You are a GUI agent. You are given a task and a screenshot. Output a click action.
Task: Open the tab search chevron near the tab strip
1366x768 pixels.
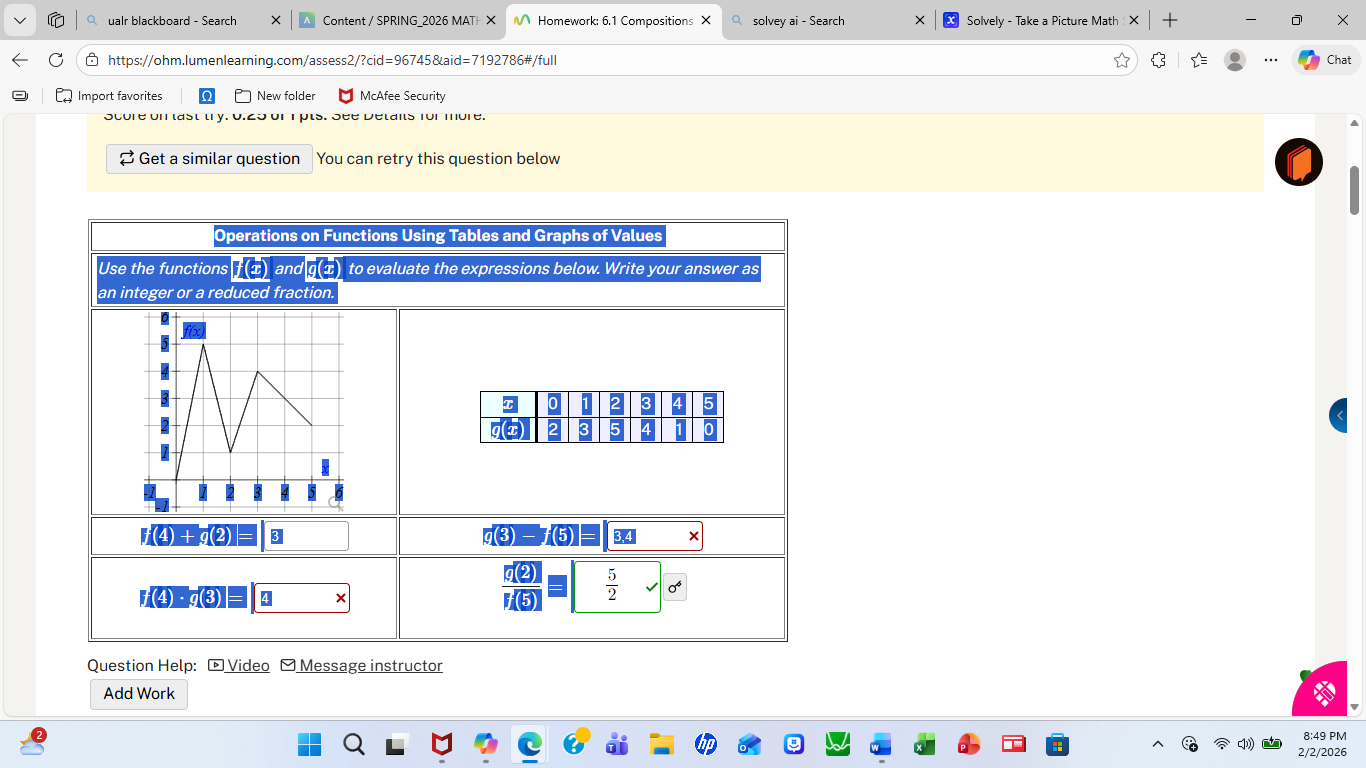coord(19,20)
